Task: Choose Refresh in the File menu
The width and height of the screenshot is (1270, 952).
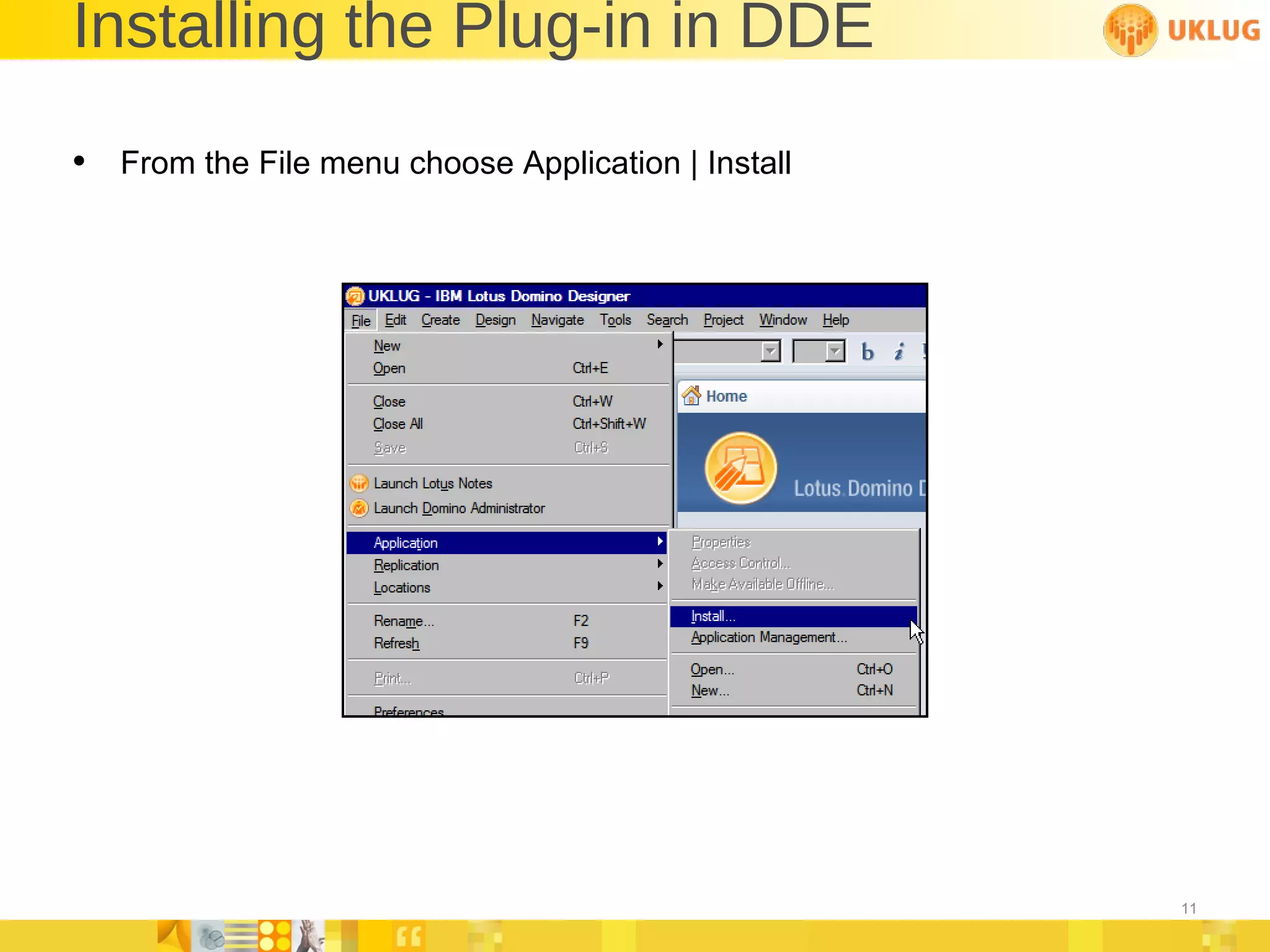Action: pos(507,643)
